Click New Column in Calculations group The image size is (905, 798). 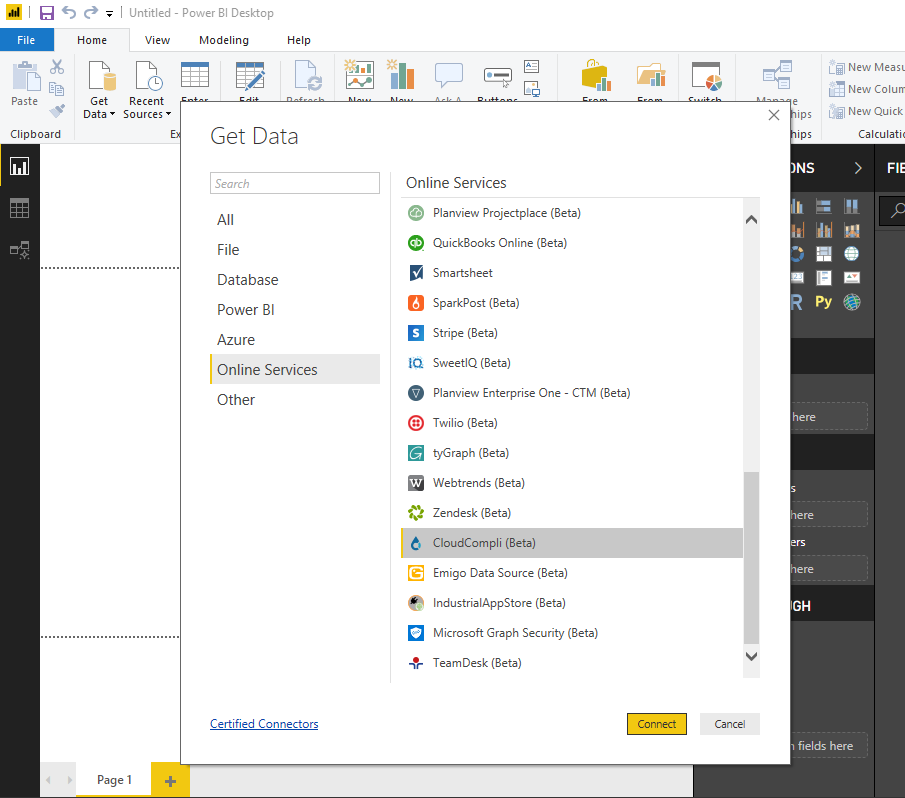(x=866, y=89)
